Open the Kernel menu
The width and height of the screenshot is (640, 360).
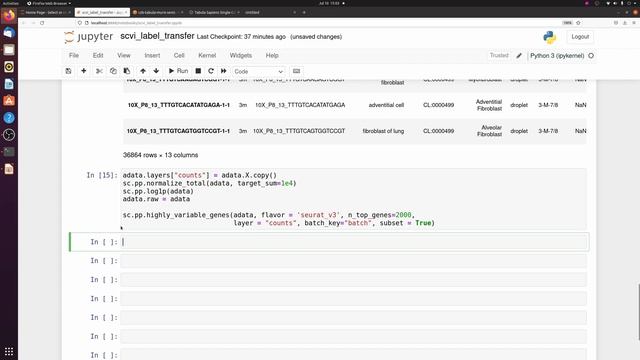[x=207, y=56]
